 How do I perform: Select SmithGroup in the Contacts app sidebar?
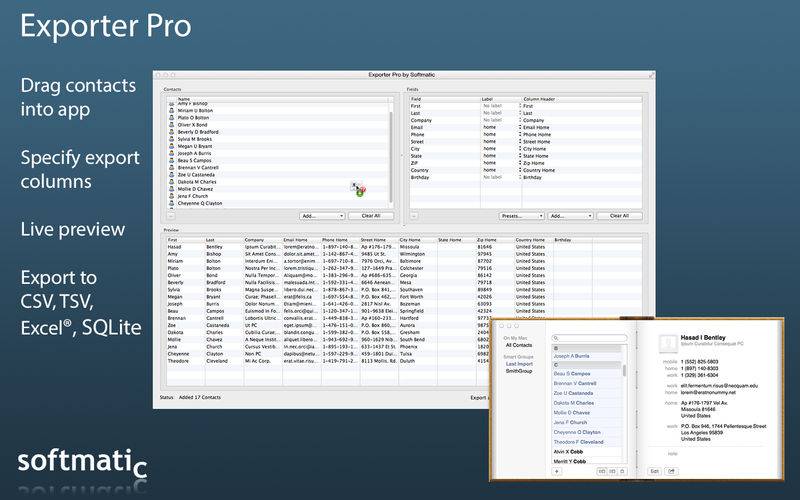pos(519,371)
